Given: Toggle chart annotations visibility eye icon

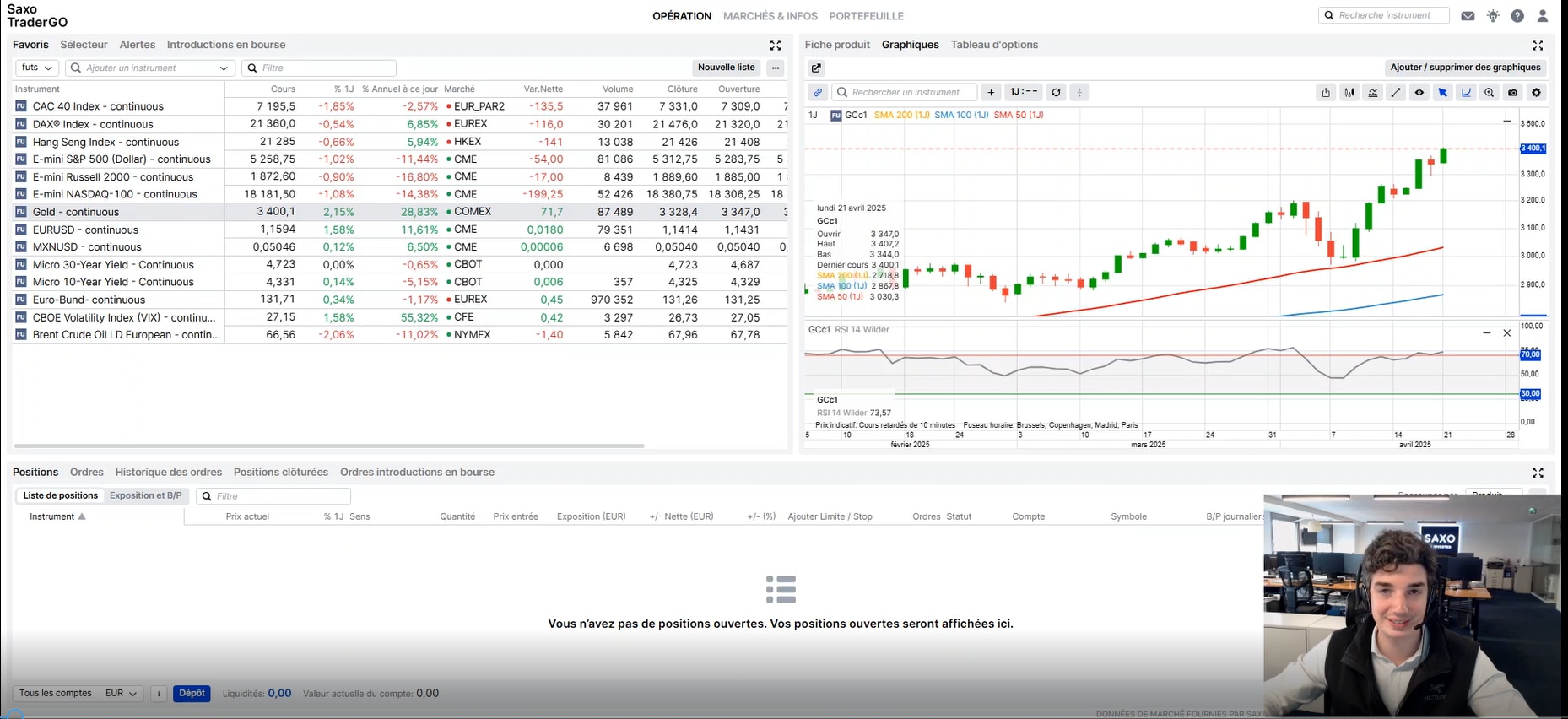Looking at the screenshot, I should tap(1419, 93).
